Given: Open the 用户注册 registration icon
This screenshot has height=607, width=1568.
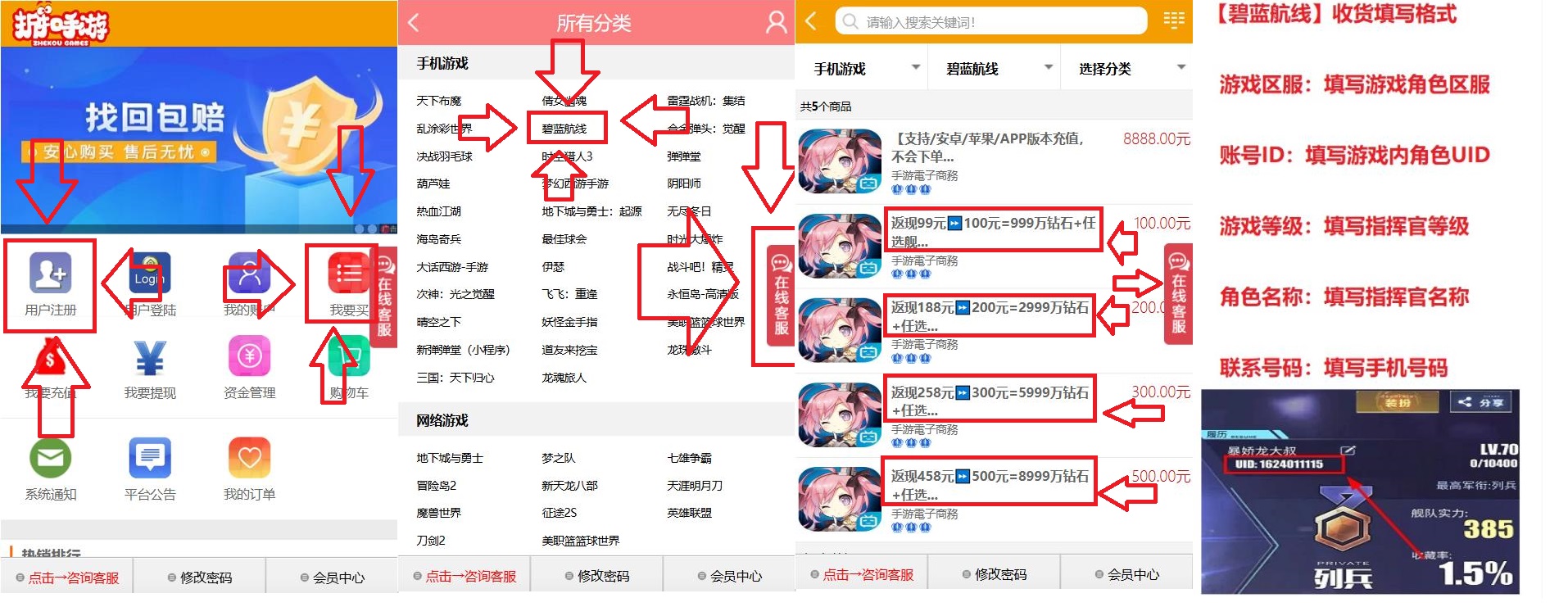Looking at the screenshot, I should 51,273.
